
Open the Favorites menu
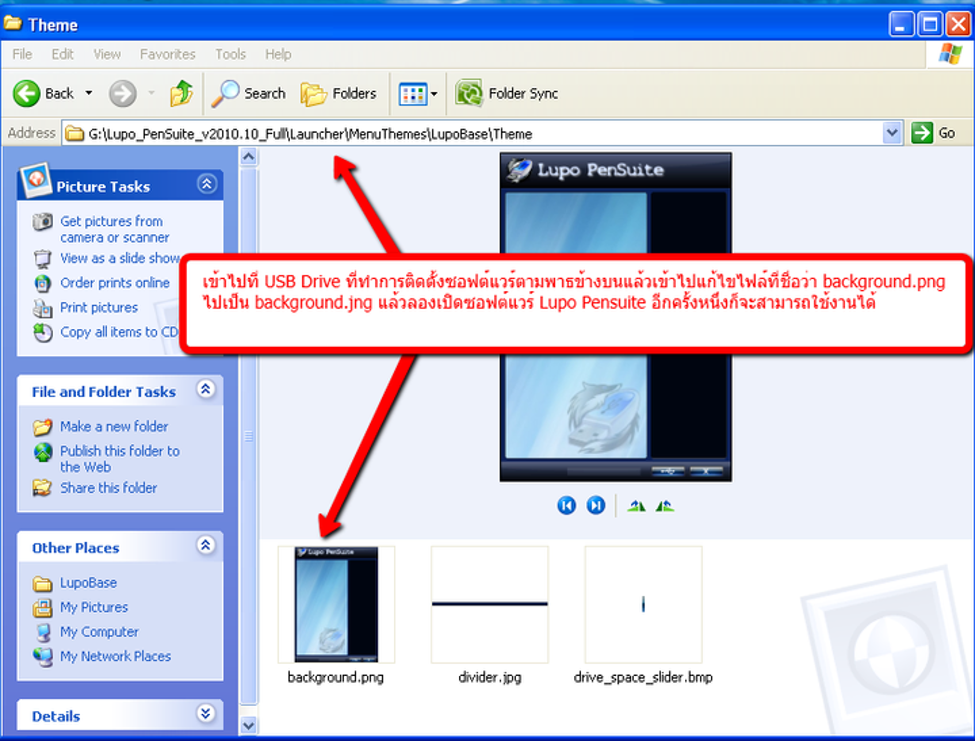click(168, 54)
